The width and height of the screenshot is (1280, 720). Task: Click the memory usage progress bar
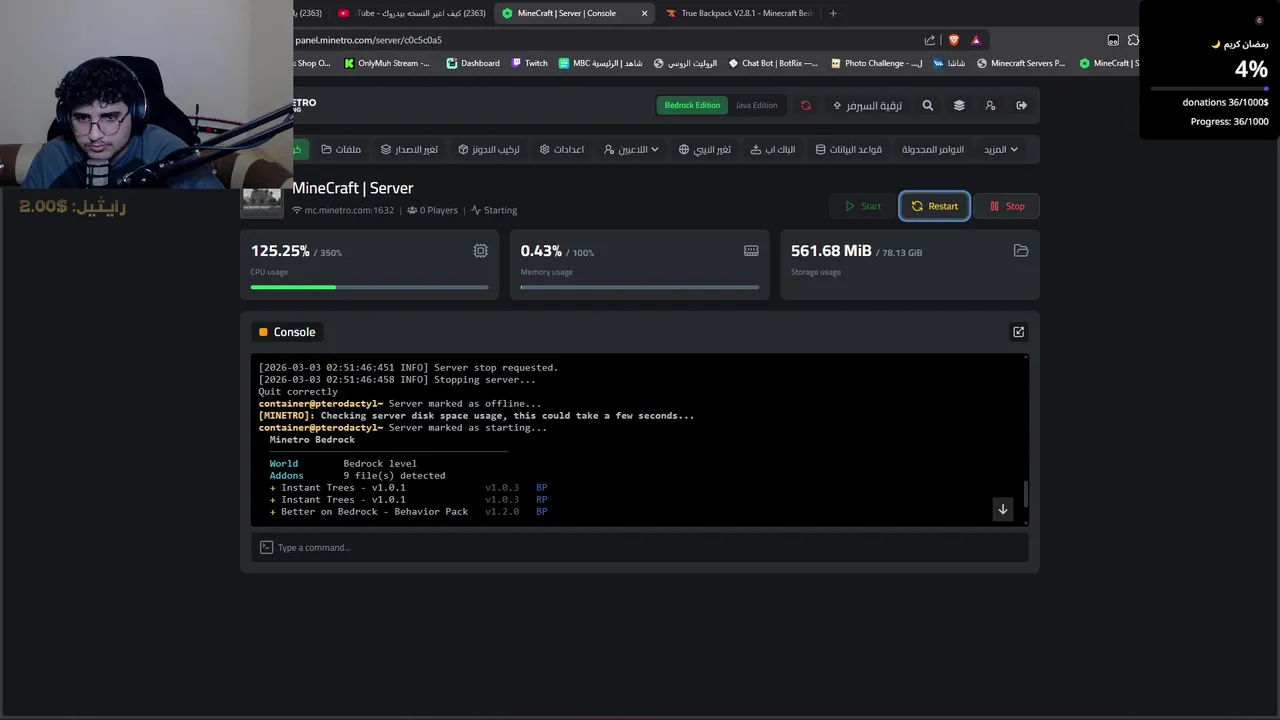[640, 287]
